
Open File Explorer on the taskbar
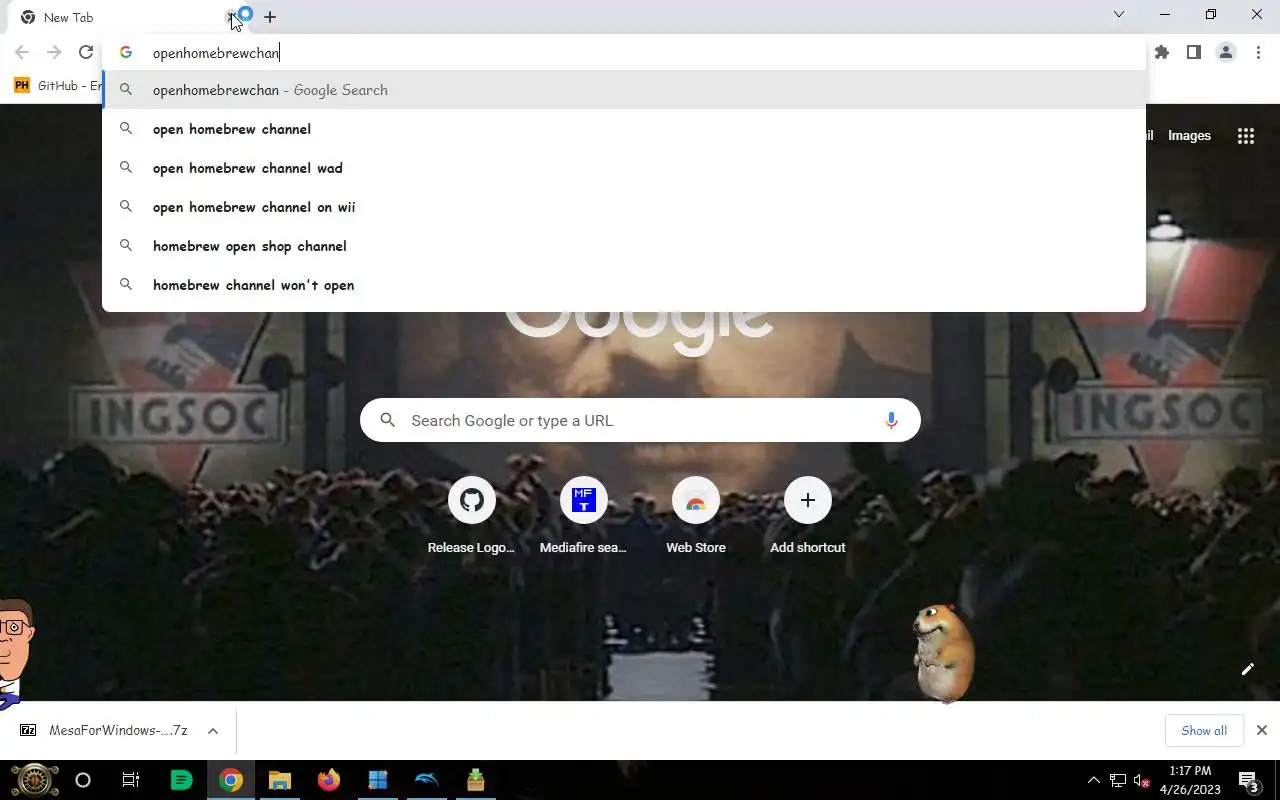point(280,780)
